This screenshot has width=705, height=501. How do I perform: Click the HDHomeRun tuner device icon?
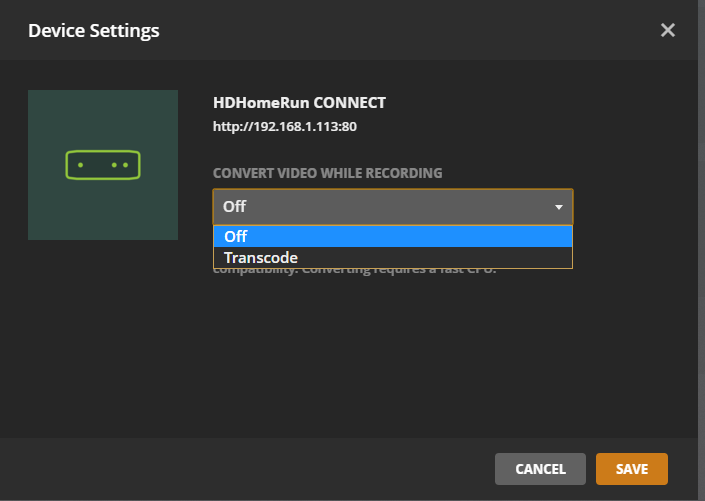click(x=103, y=165)
